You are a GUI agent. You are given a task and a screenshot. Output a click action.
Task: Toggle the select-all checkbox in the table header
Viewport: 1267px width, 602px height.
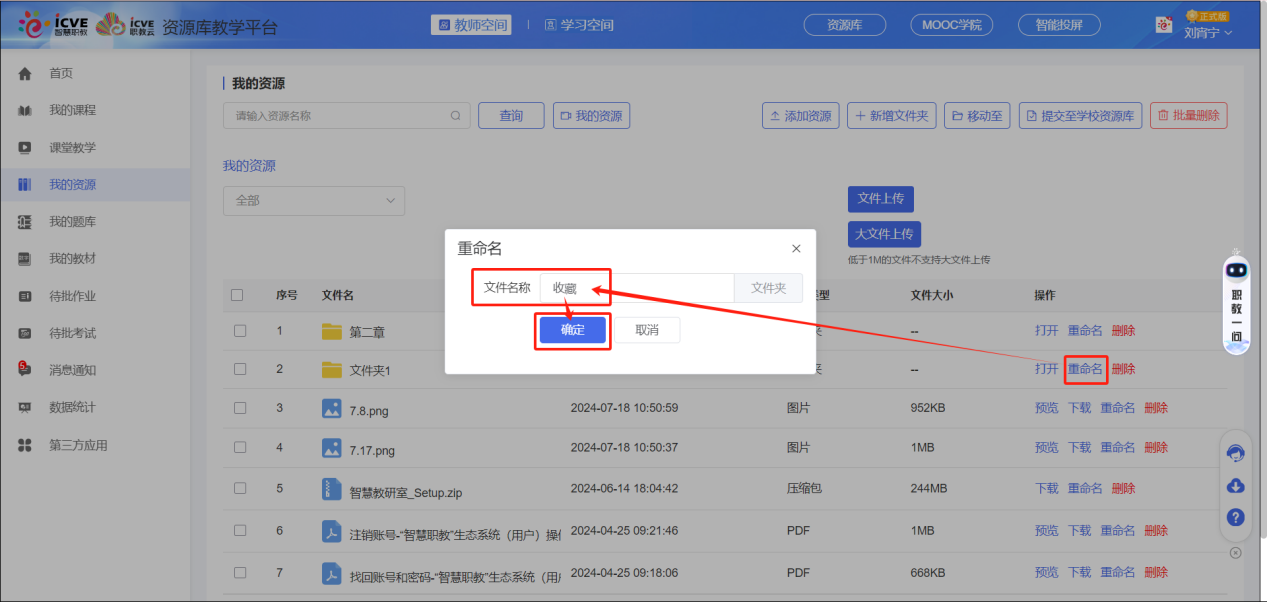pyautogui.click(x=237, y=295)
